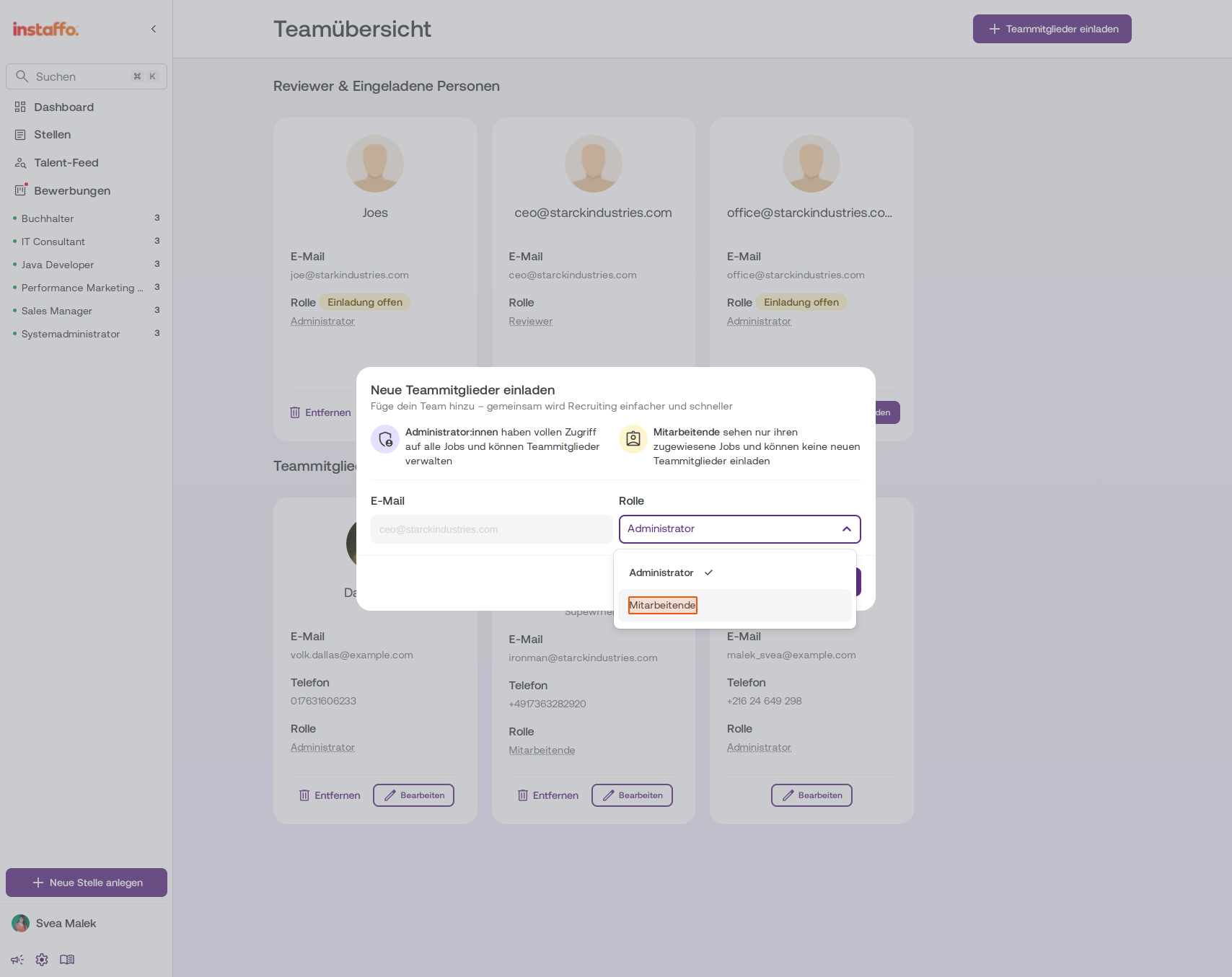Open the handbook book icon
Viewport: 1232px width, 977px height.
coord(67,960)
